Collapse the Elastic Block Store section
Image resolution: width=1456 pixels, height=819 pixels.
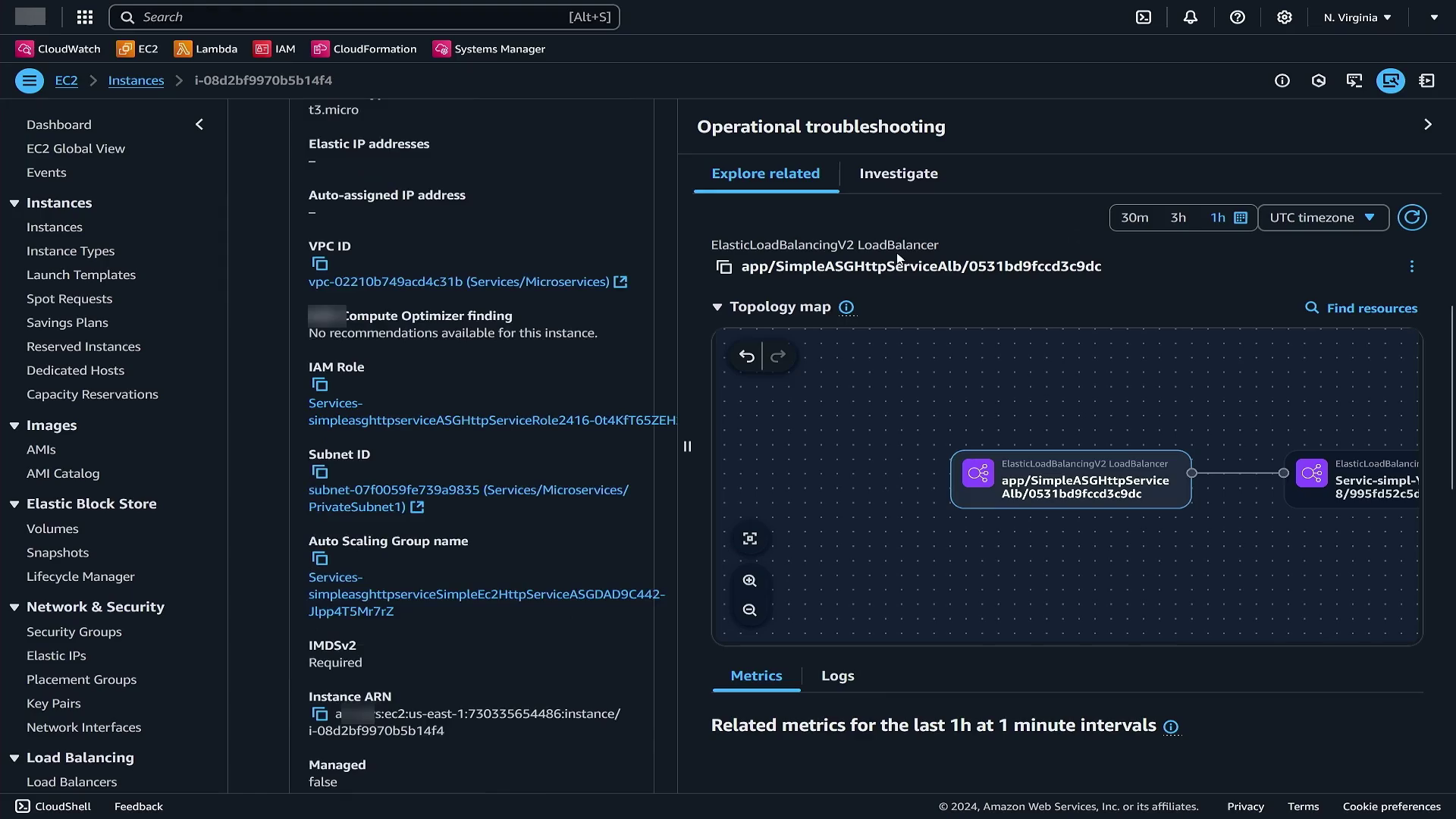14,504
